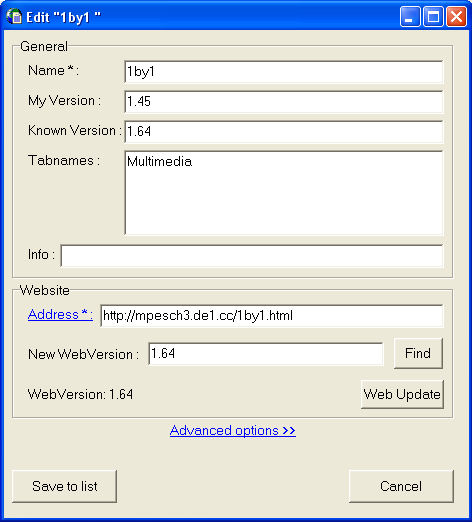The image size is (472, 522).
Task: Save the entry with Save to list
Action: click(x=65, y=486)
